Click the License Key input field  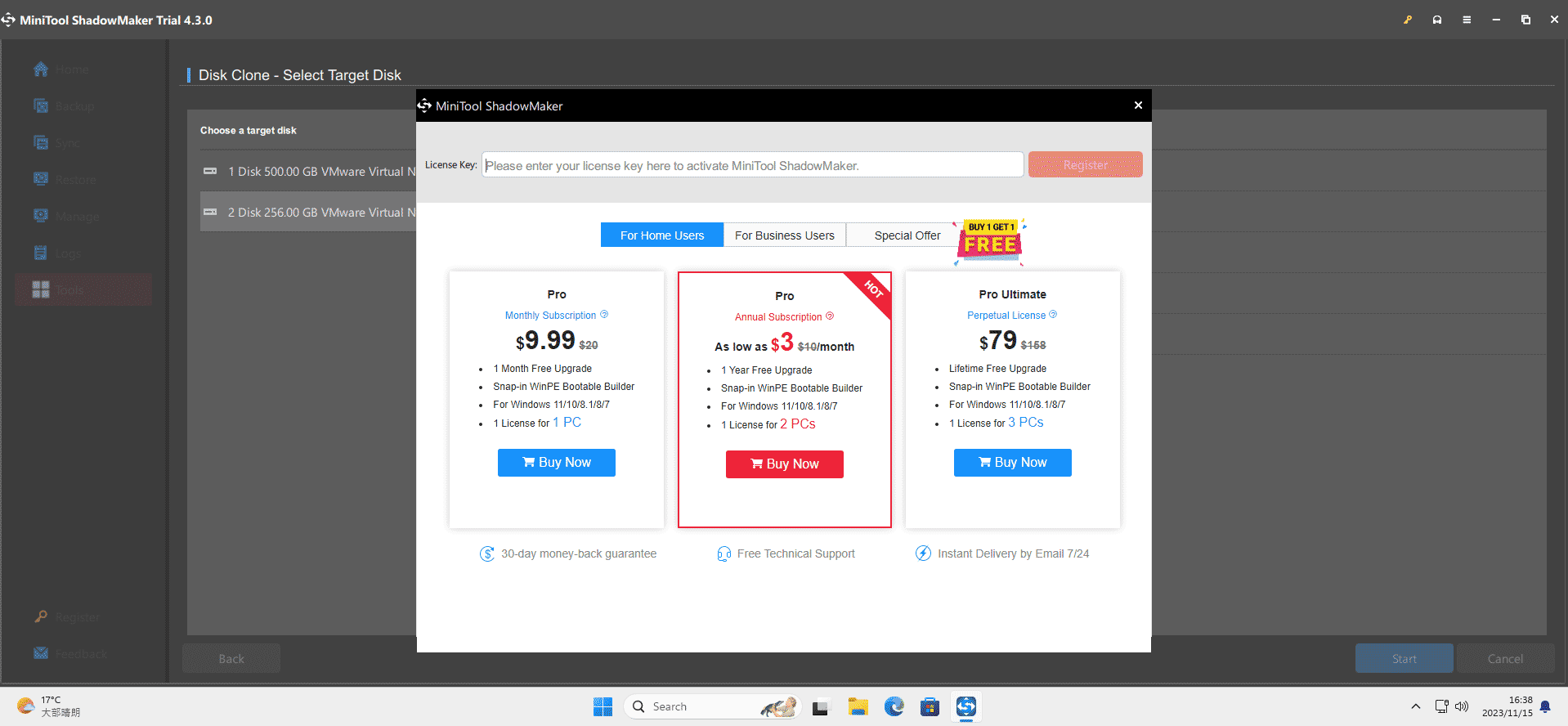[x=752, y=165]
